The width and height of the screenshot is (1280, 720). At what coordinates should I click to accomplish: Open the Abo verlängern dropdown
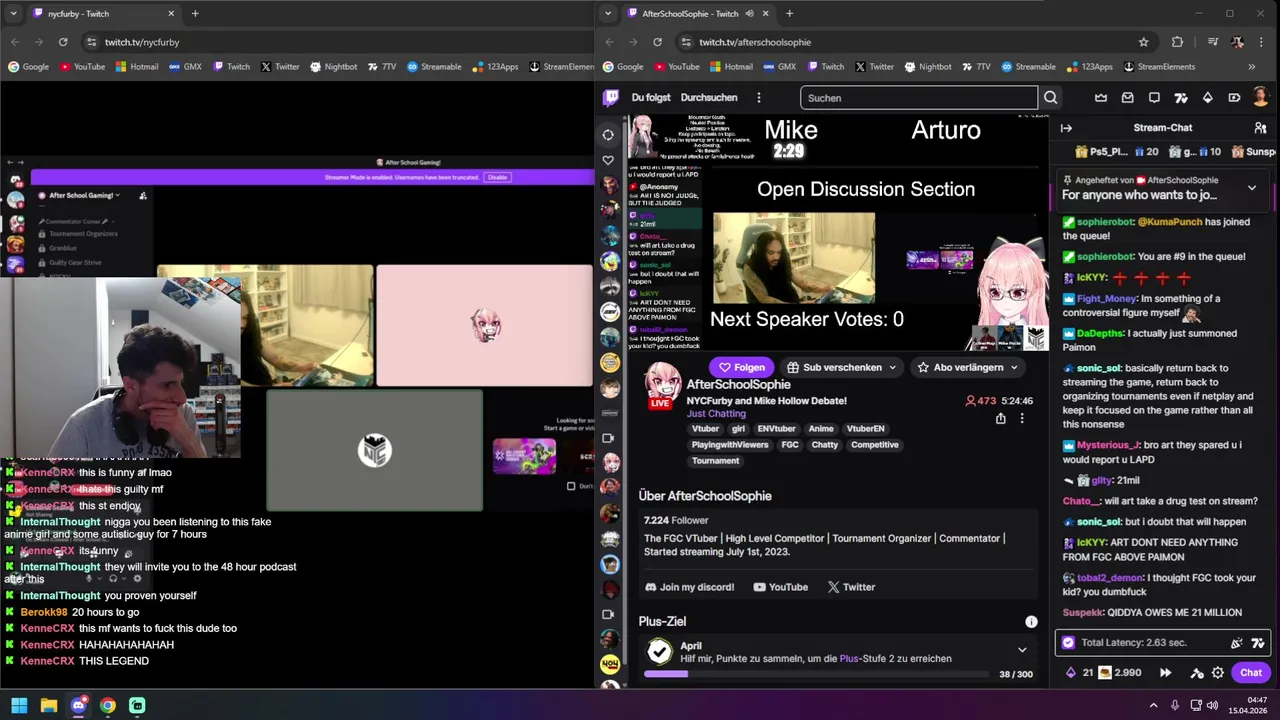coord(967,367)
